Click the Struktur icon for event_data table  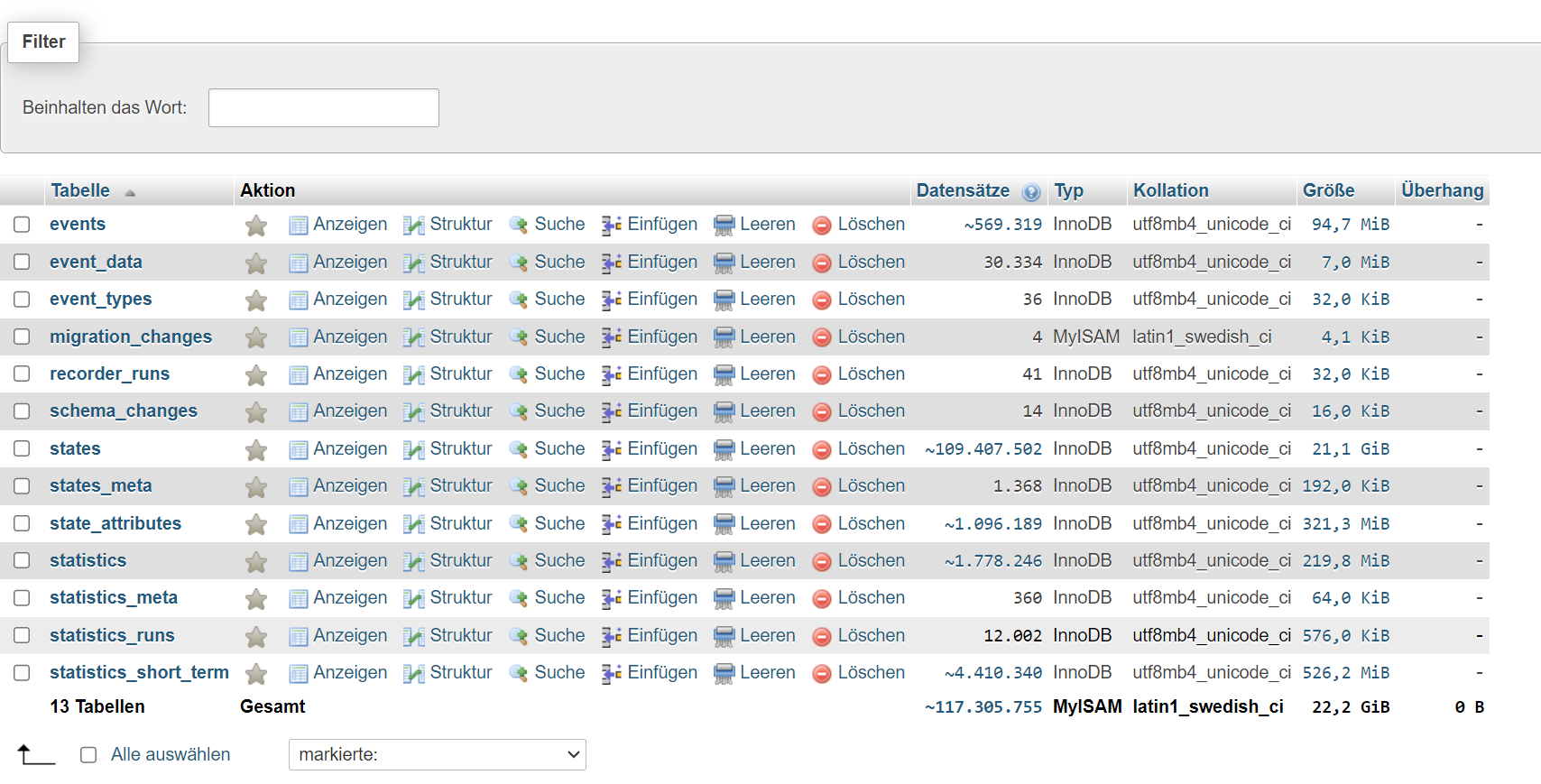click(x=414, y=263)
